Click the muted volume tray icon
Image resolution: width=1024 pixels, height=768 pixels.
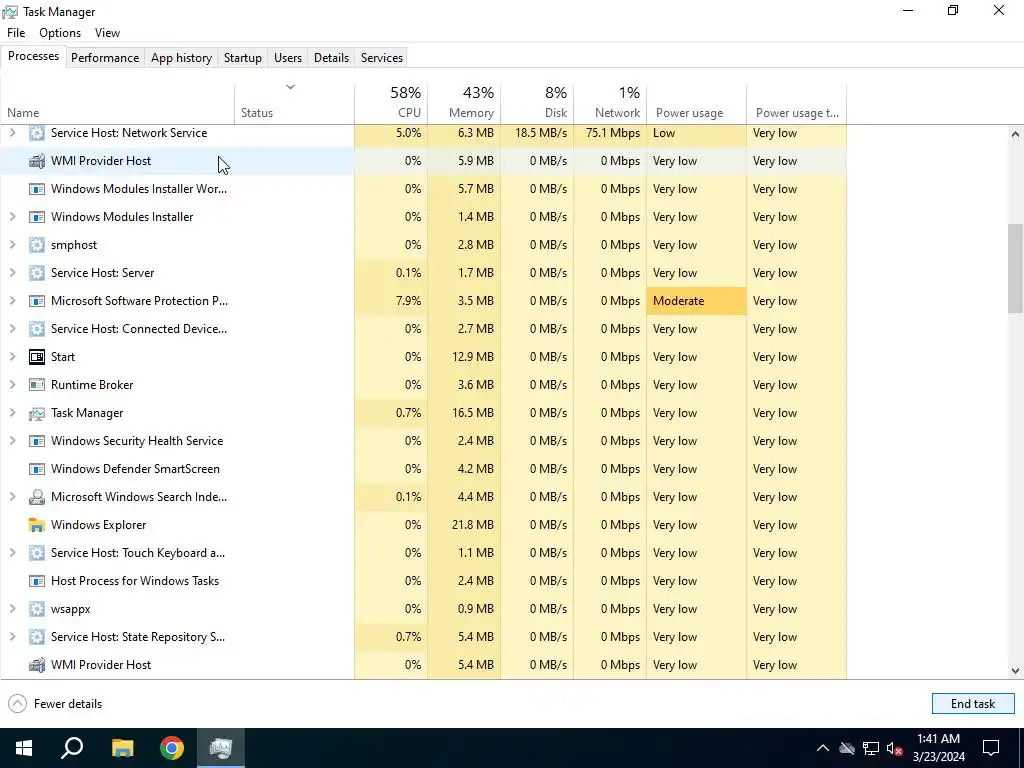click(x=894, y=748)
